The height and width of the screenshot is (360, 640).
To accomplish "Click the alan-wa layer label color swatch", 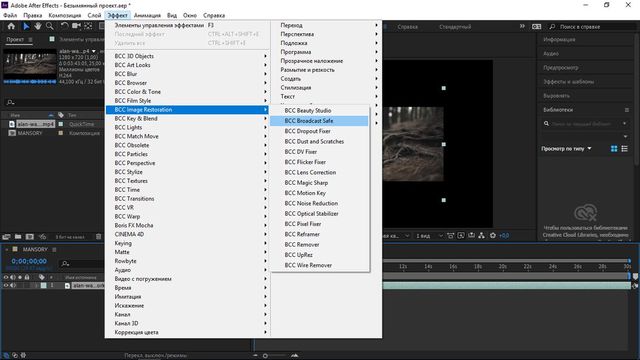I will 43,285.
